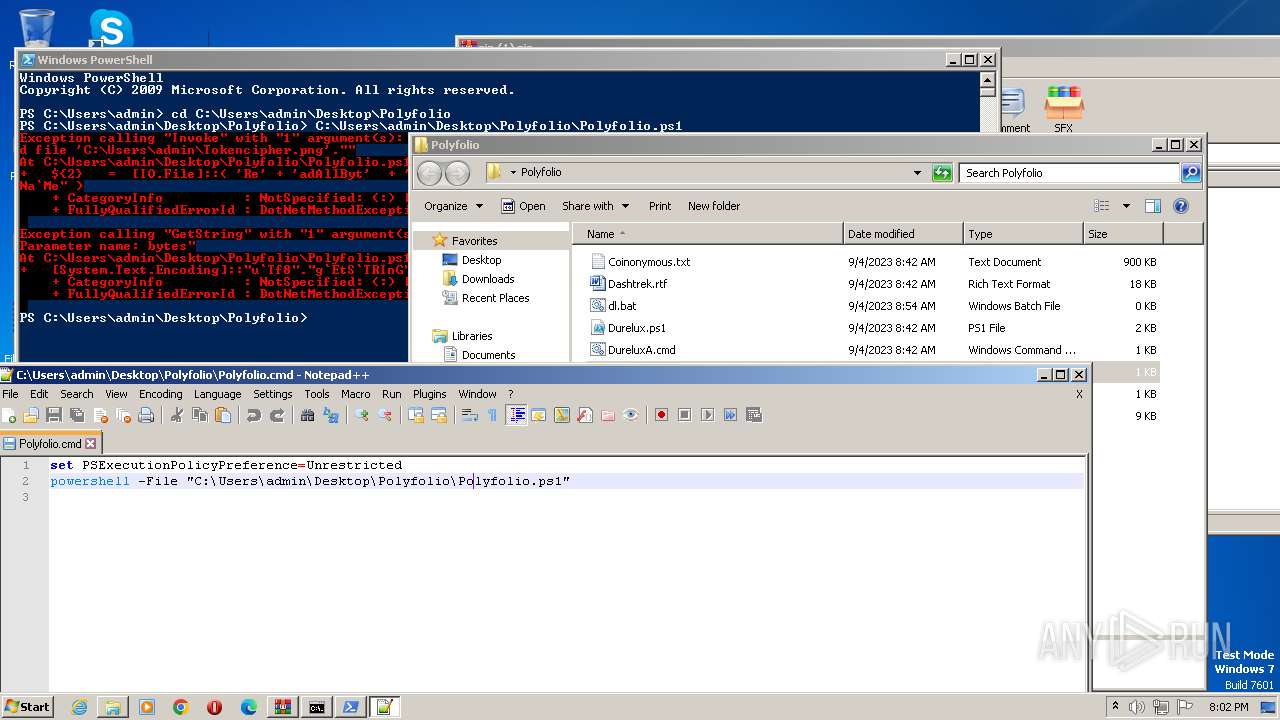Click the Refresh button beside address bar
This screenshot has height=720, width=1280.
point(942,173)
